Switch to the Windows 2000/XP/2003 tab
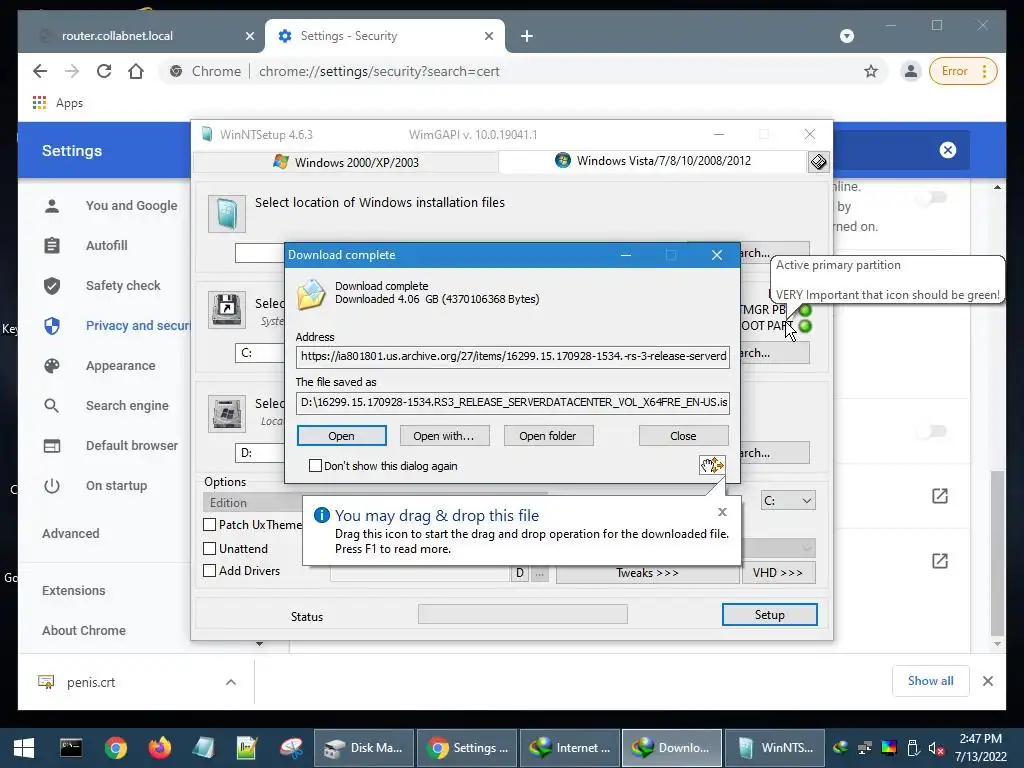 [346, 162]
